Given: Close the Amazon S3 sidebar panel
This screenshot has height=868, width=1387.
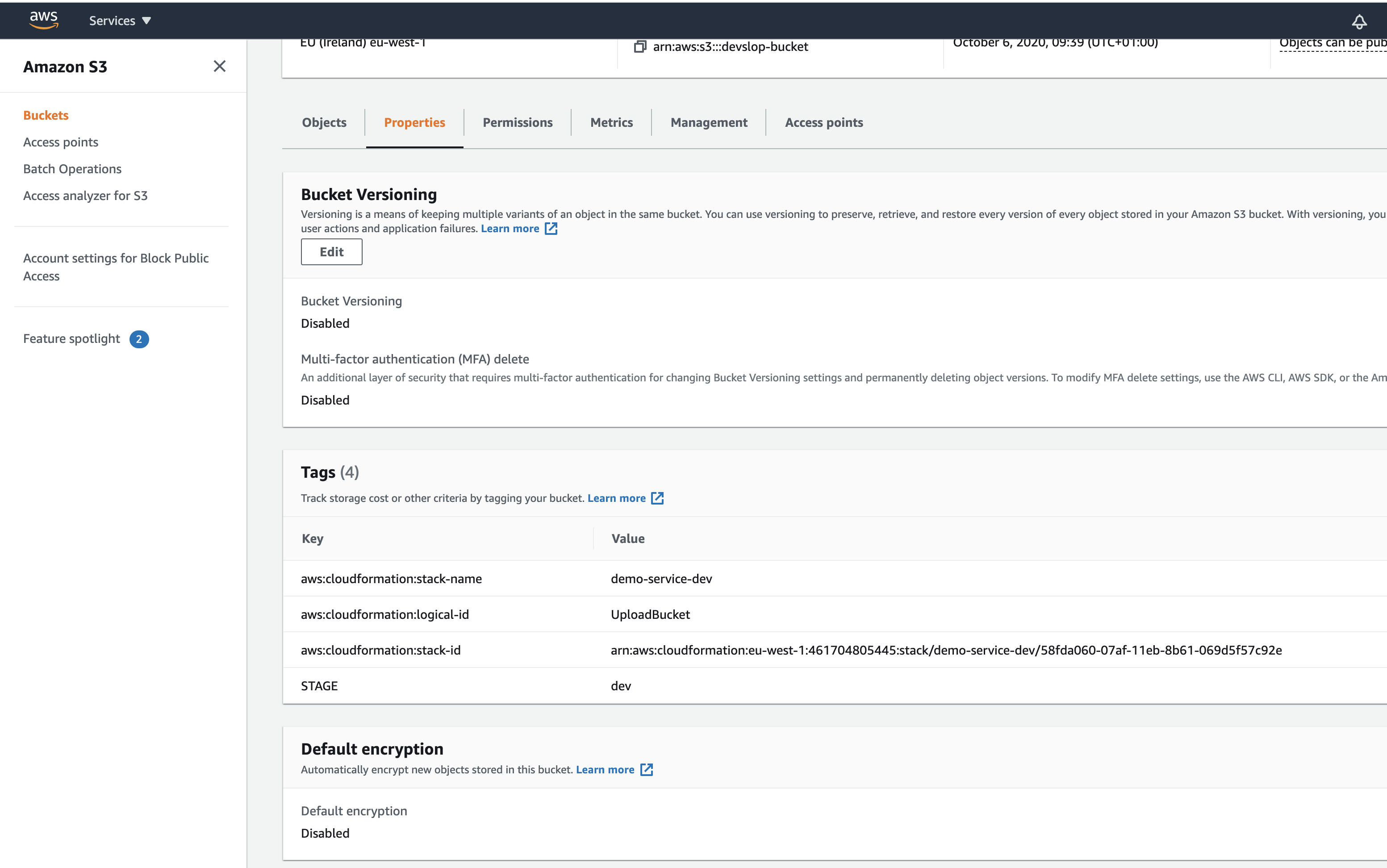Looking at the screenshot, I should [x=219, y=66].
